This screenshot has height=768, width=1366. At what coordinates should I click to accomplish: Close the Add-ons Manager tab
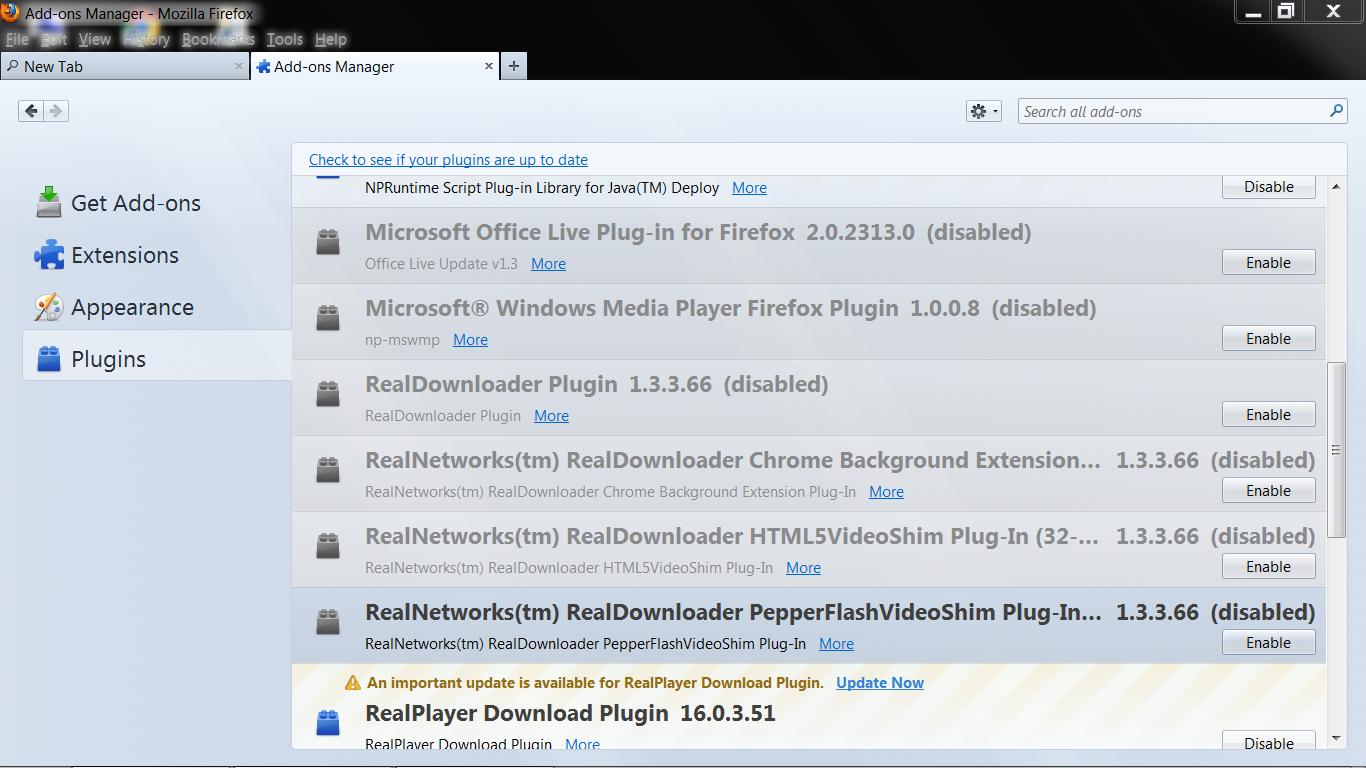pyautogui.click(x=489, y=66)
